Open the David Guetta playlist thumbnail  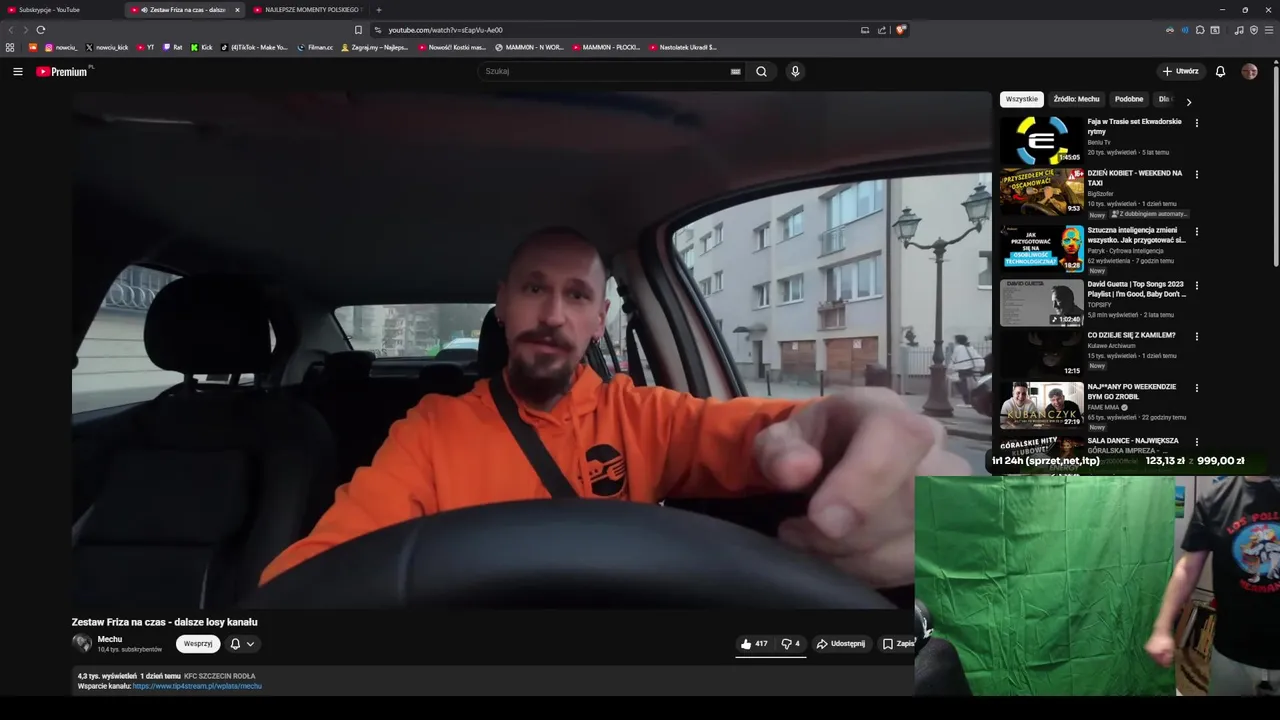pyautogui.click(x=1042, y=302)
